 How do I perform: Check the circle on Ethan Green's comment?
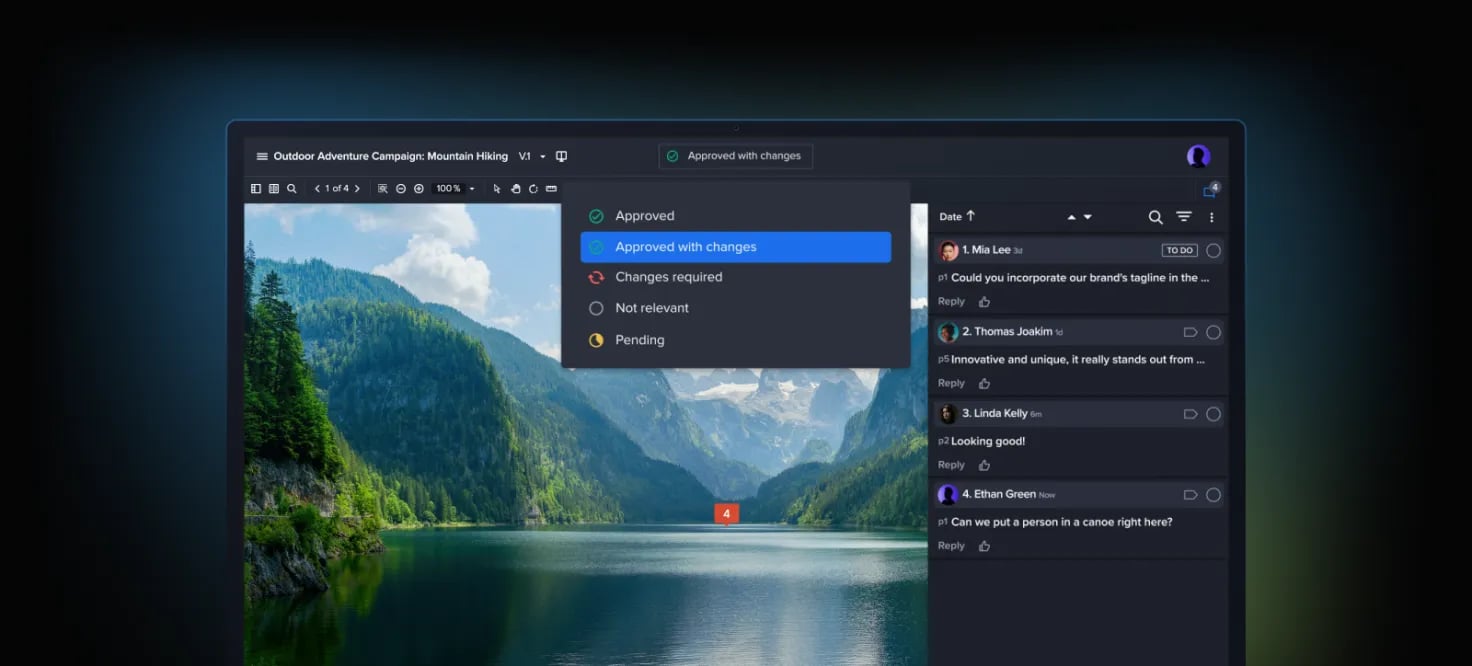point(1213,495)
